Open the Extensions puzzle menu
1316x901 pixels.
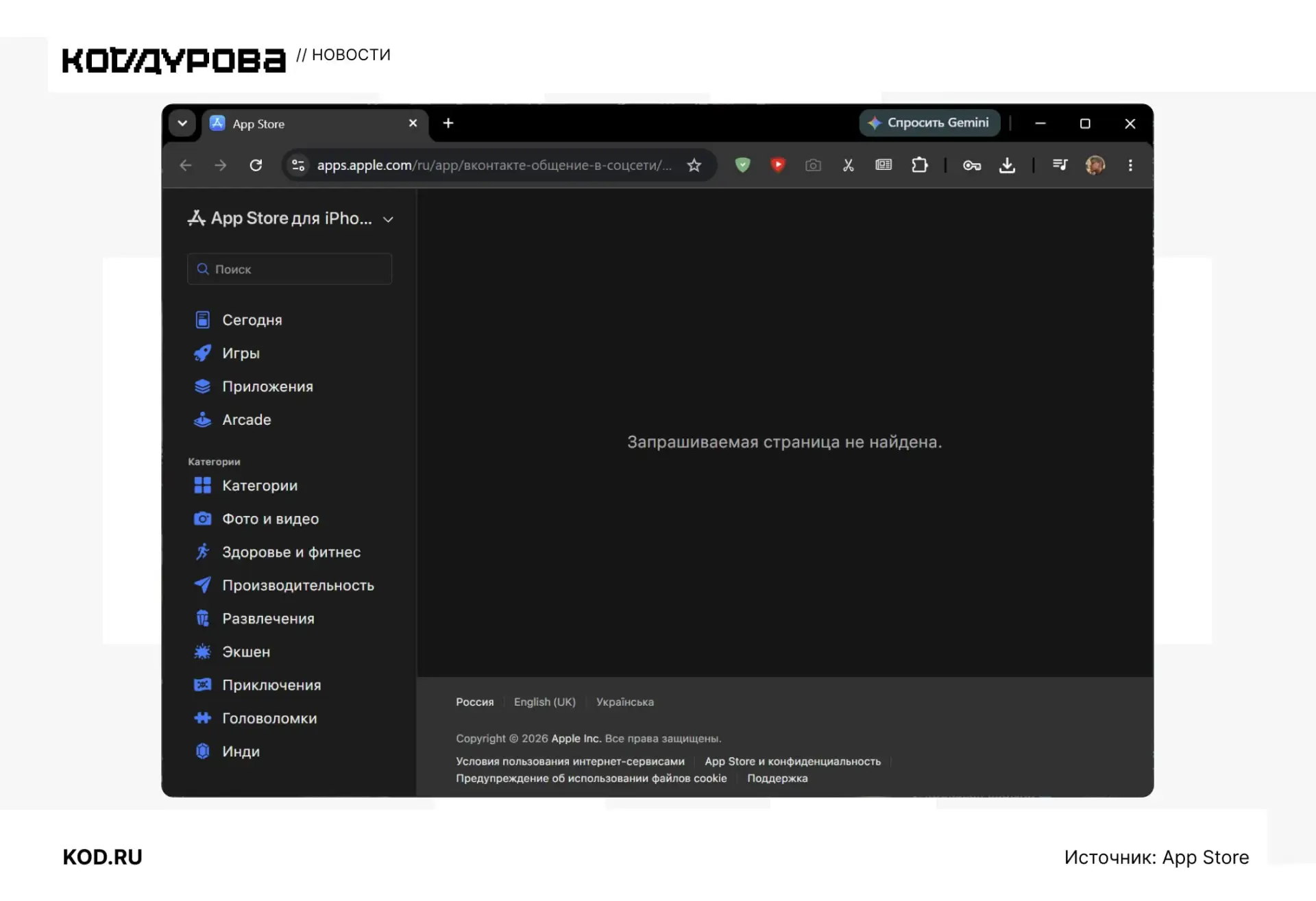click(919, 165)
